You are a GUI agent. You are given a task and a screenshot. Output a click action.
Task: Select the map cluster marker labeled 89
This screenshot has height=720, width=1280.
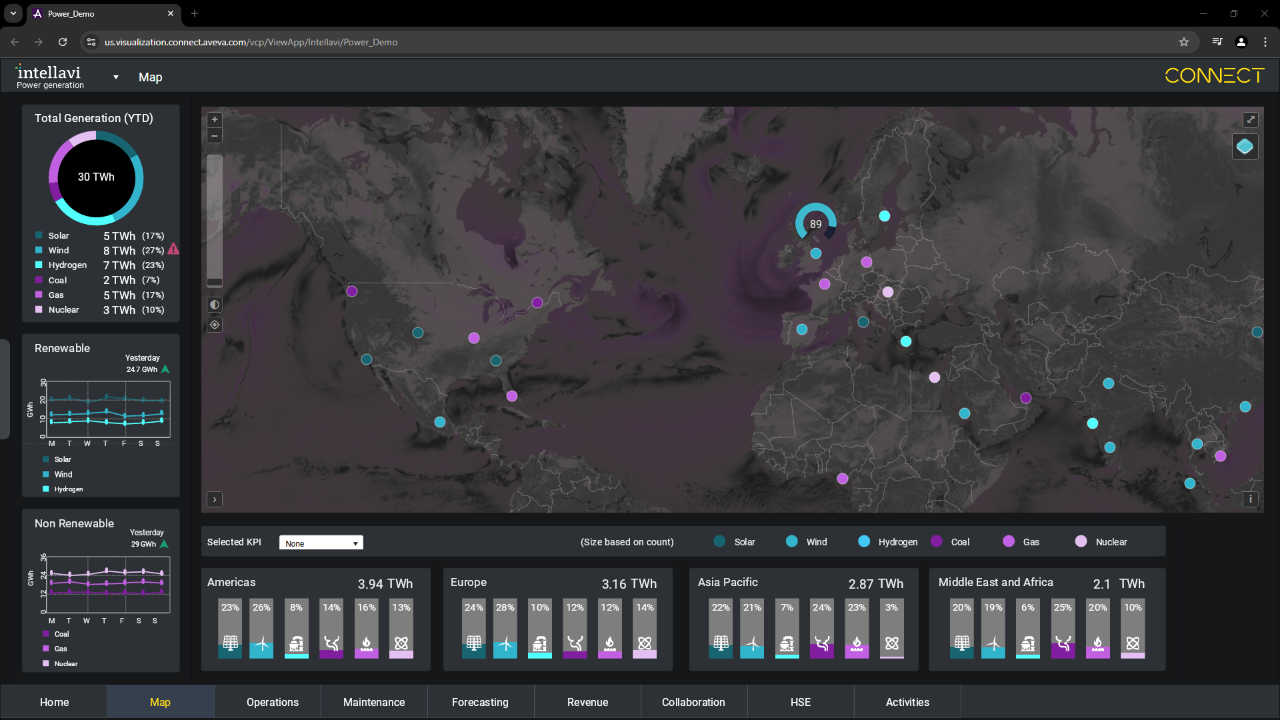coord(816,224)
